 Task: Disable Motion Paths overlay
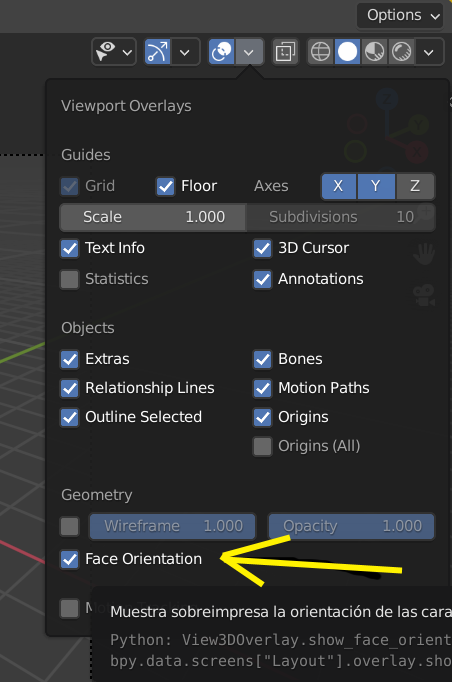262,388
